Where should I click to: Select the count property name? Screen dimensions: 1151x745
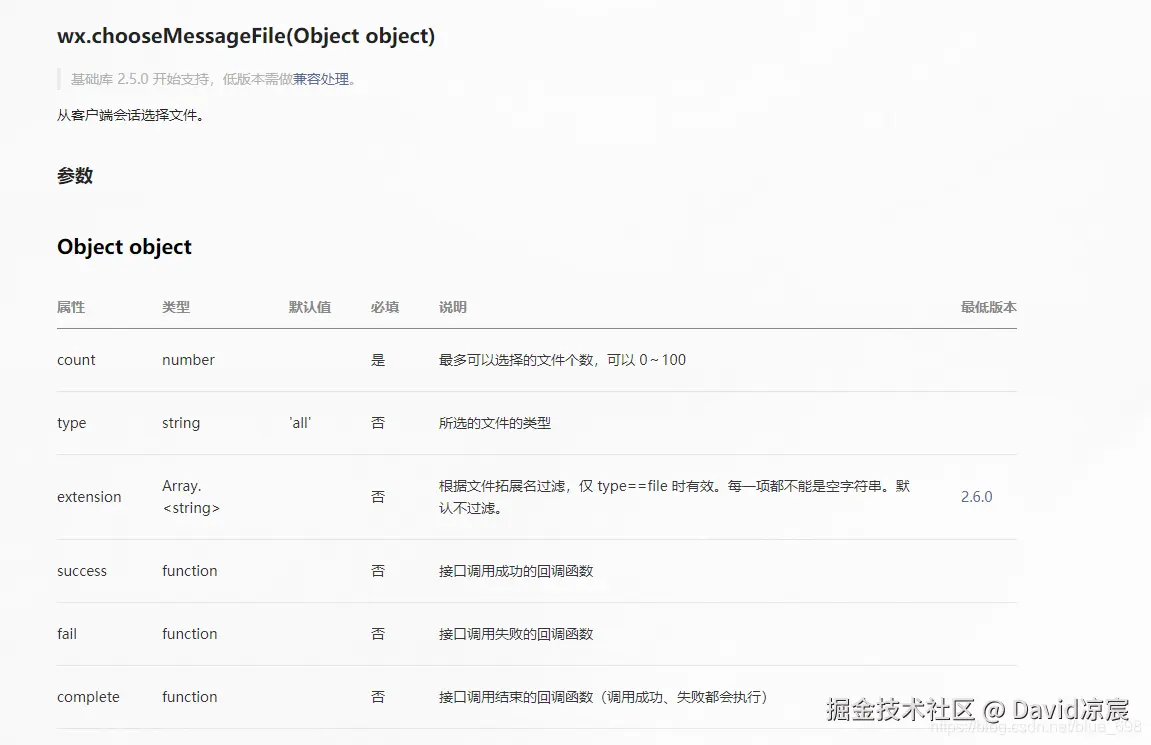pyautogui.click(x=76, y=359)
